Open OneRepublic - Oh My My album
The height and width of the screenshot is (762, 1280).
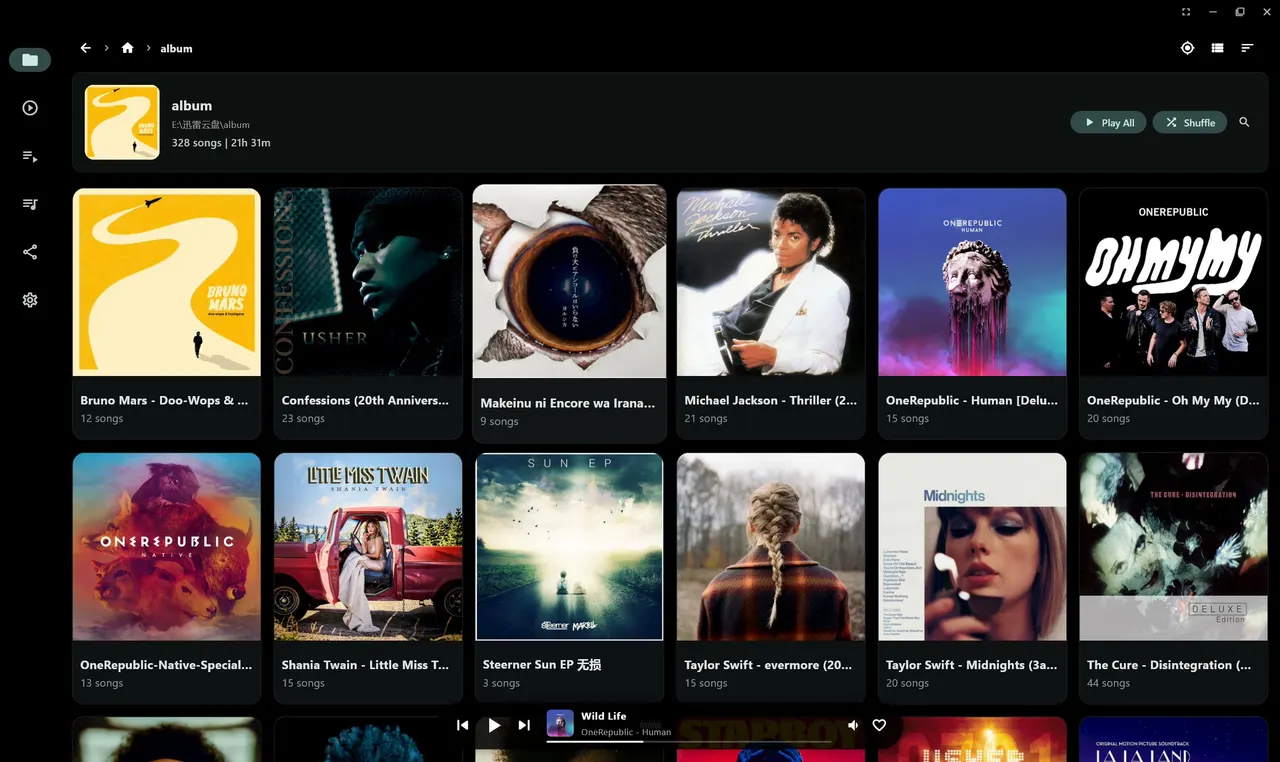pos(1173,313)
